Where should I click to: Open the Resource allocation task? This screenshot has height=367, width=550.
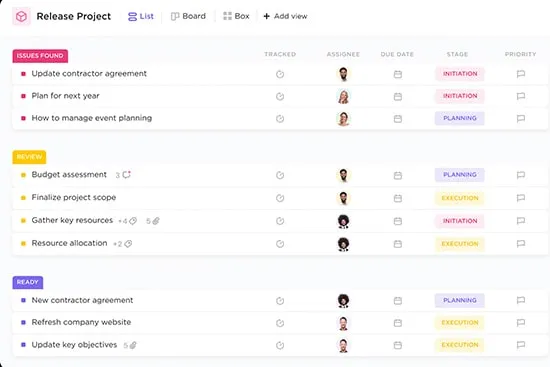(x=69, y=243)
